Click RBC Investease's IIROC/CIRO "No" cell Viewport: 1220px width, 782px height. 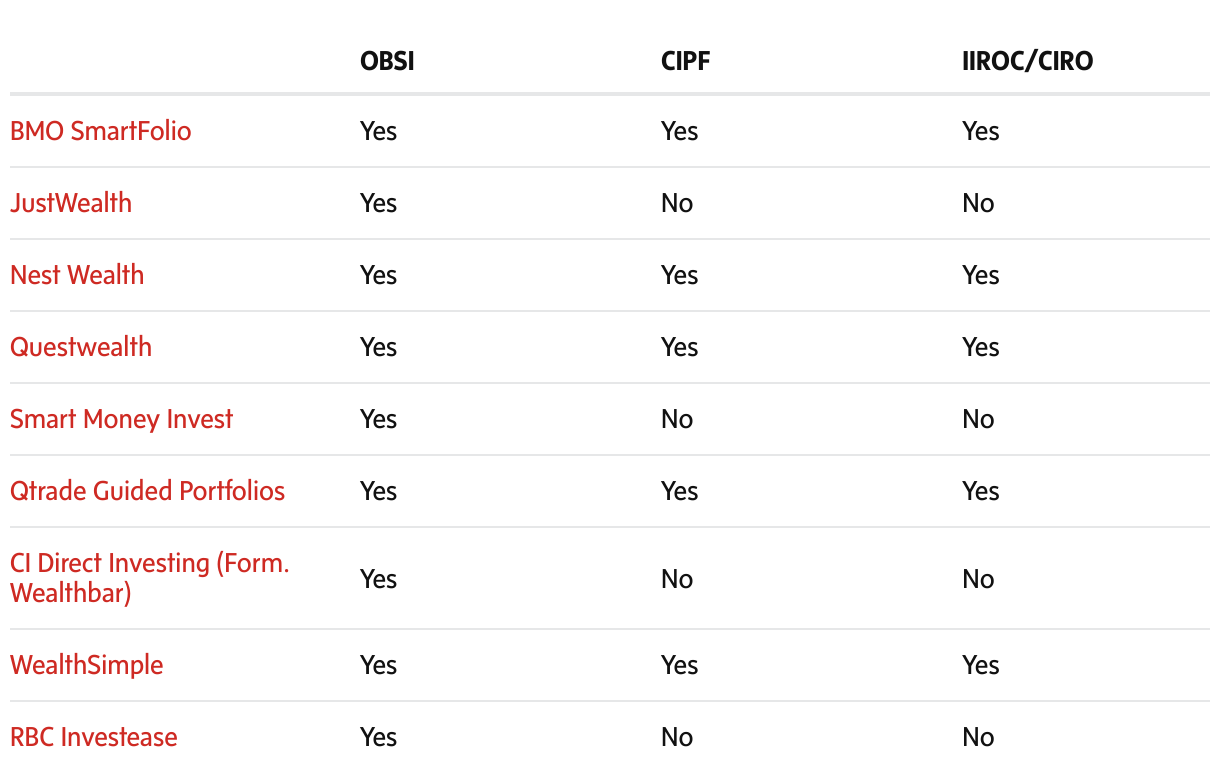tap(978, 737)
